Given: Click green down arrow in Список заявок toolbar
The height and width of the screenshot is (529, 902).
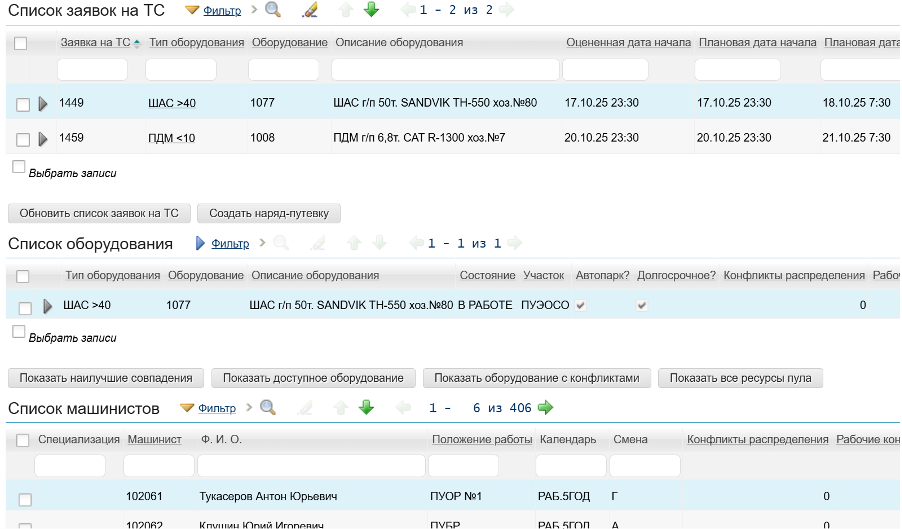Looking at the screenshot, I should [371, 10].
